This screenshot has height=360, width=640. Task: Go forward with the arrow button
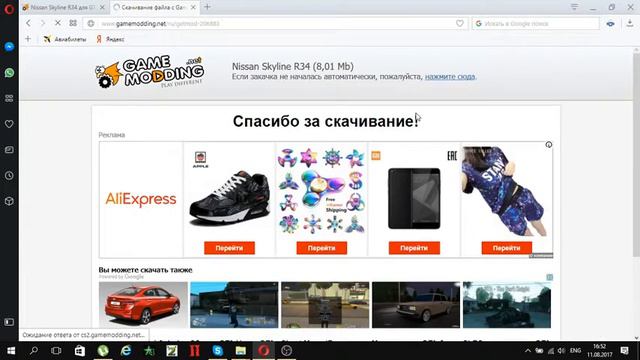click(x=42, y=23)
